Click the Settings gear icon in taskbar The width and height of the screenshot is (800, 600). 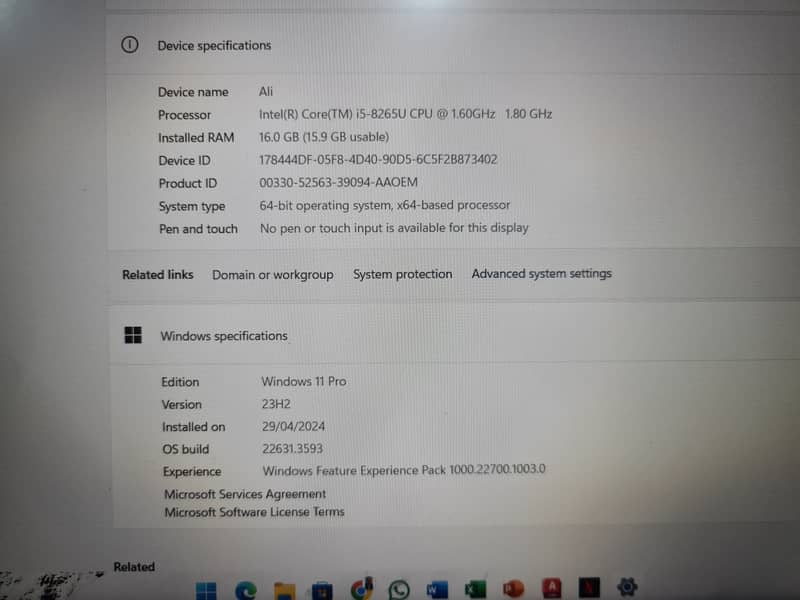point(628,588)
